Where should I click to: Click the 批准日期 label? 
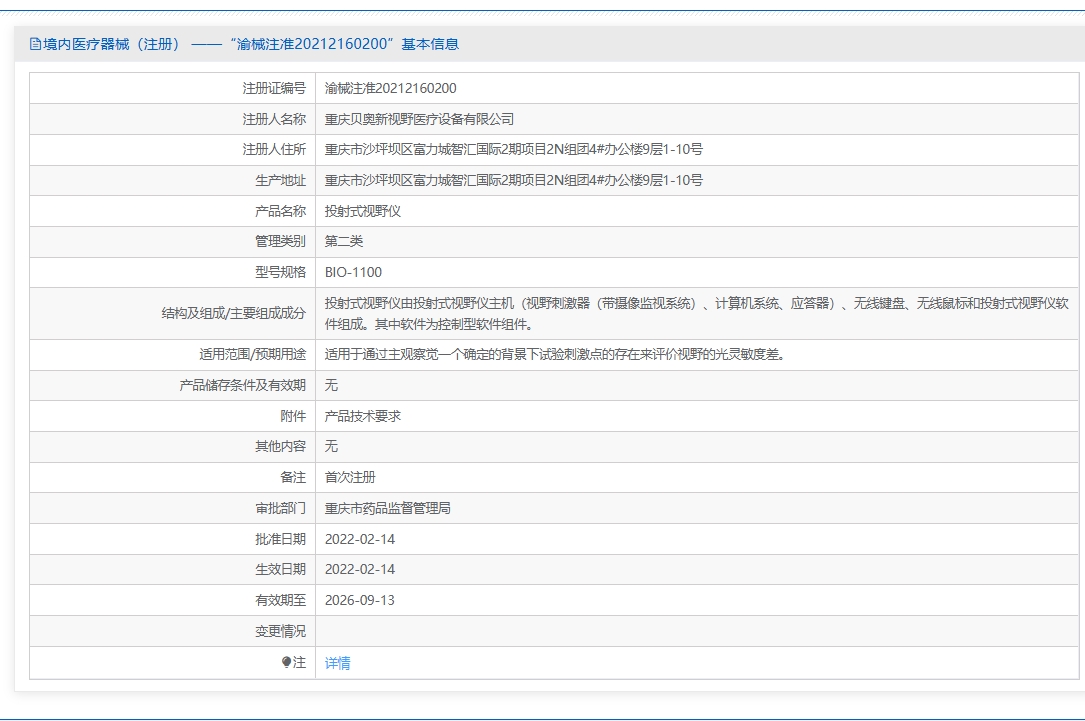[280, 539]
